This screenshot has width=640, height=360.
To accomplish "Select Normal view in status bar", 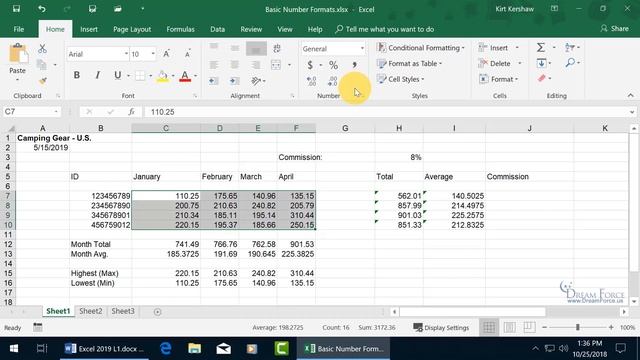I will tap(489, 327).
